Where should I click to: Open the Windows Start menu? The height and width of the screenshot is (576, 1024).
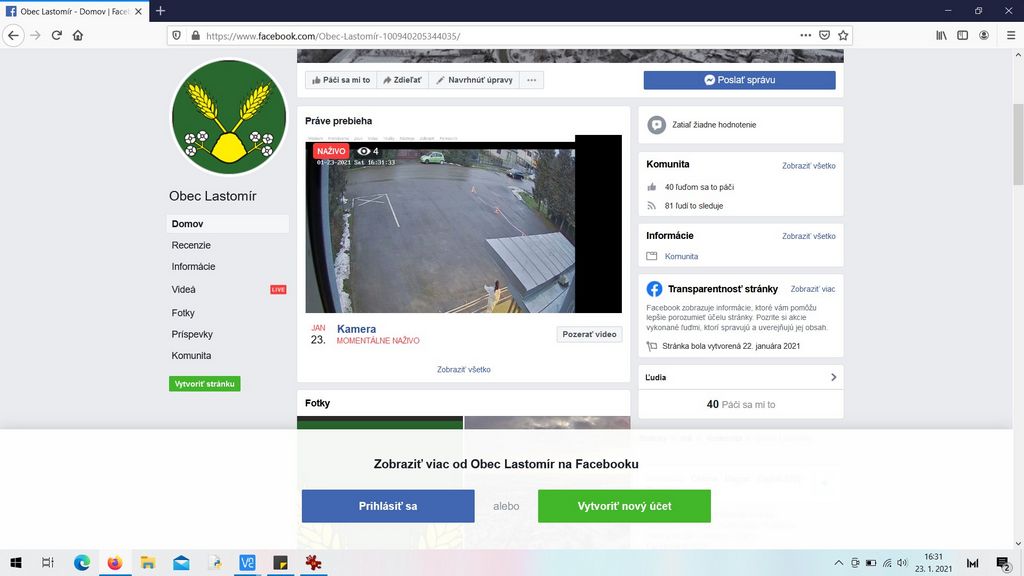coord(16,562)
